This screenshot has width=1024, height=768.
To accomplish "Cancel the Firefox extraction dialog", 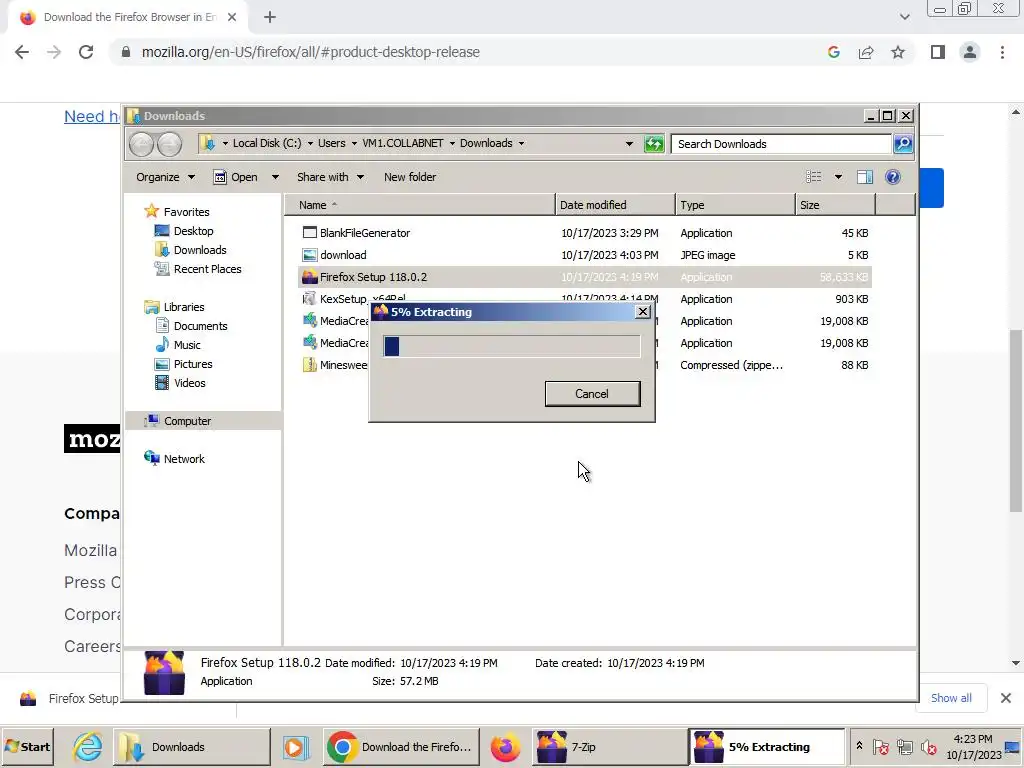I will 592,394.
